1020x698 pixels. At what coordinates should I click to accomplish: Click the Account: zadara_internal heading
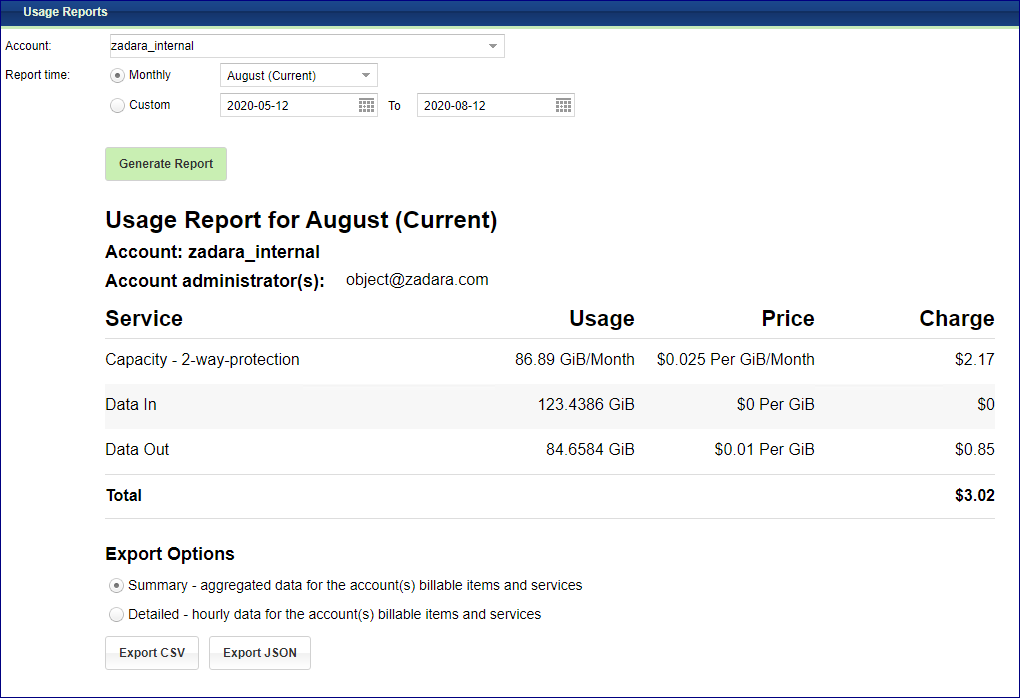(x=212, y=252)
